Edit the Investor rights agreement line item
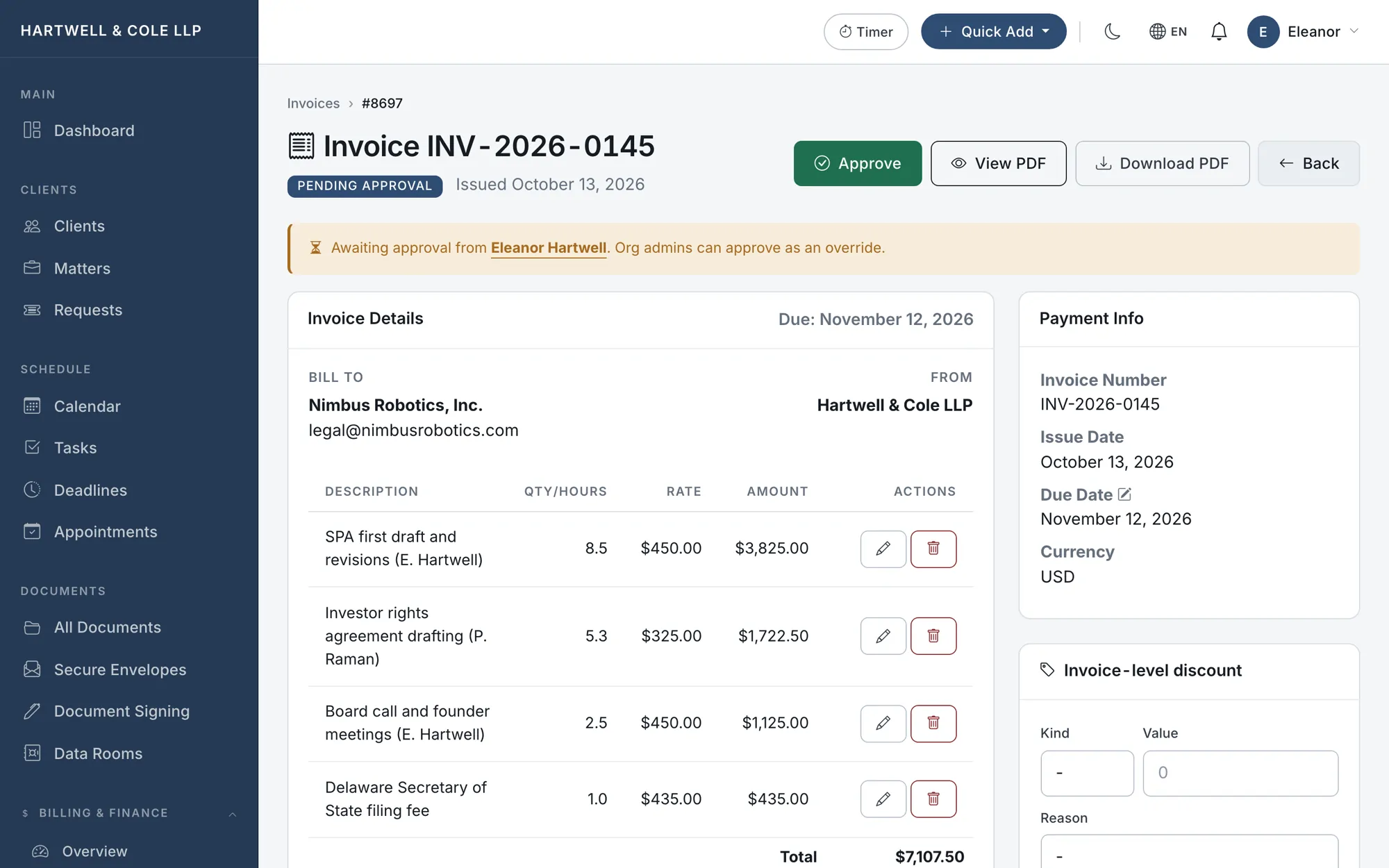 [x=883, y=636]
